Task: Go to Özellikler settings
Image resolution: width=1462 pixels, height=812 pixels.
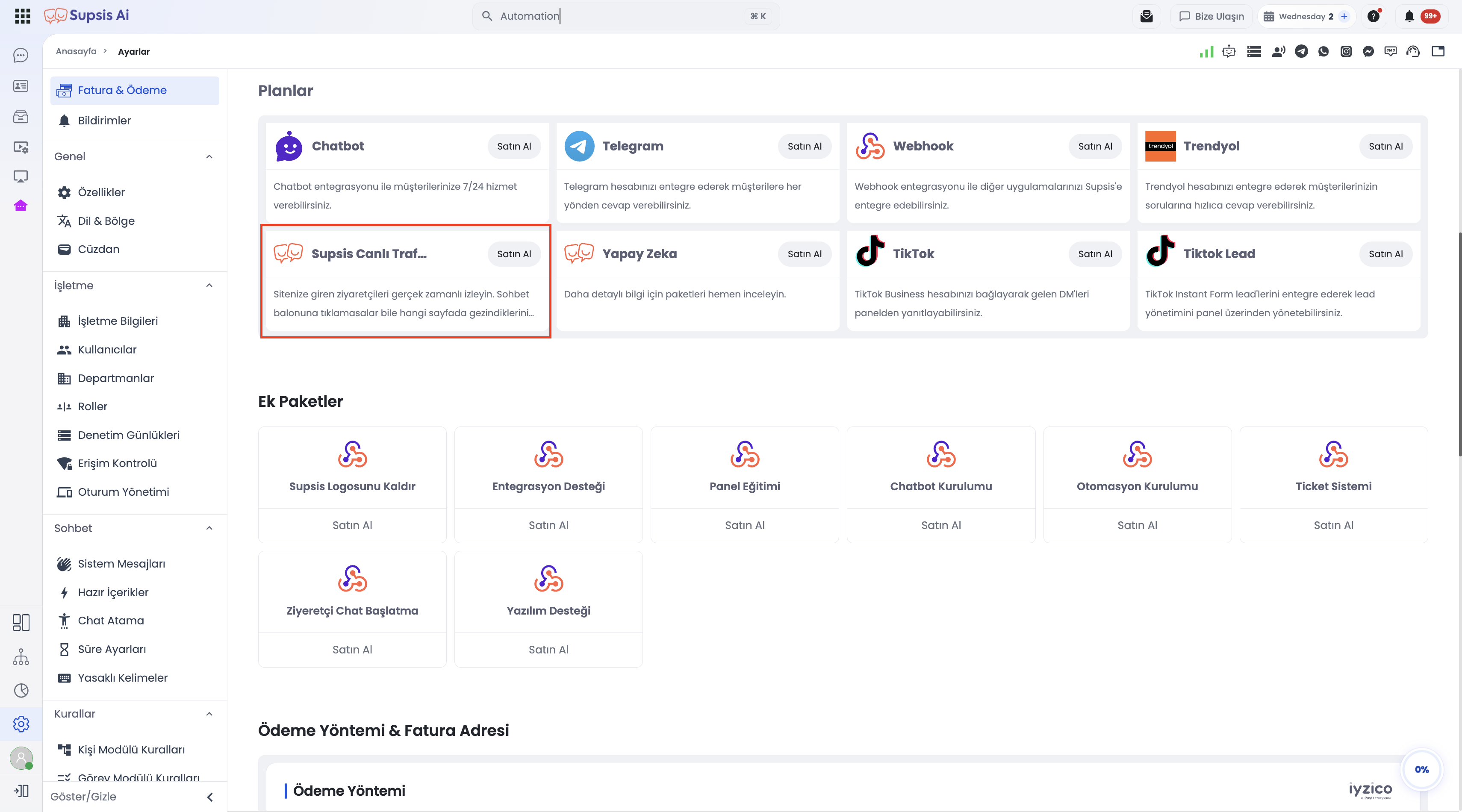Action: click(x=135, y=192)
